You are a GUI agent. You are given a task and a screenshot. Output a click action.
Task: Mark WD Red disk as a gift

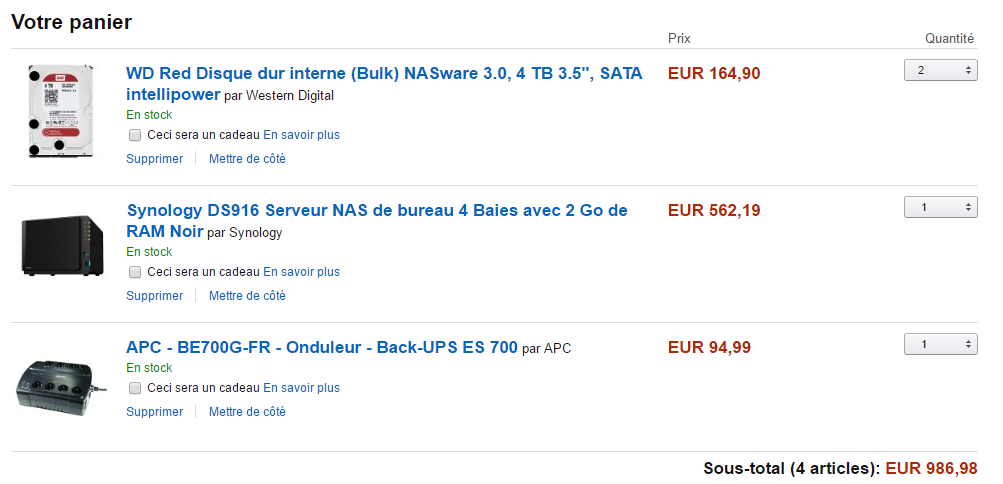(x=135, y=135)
